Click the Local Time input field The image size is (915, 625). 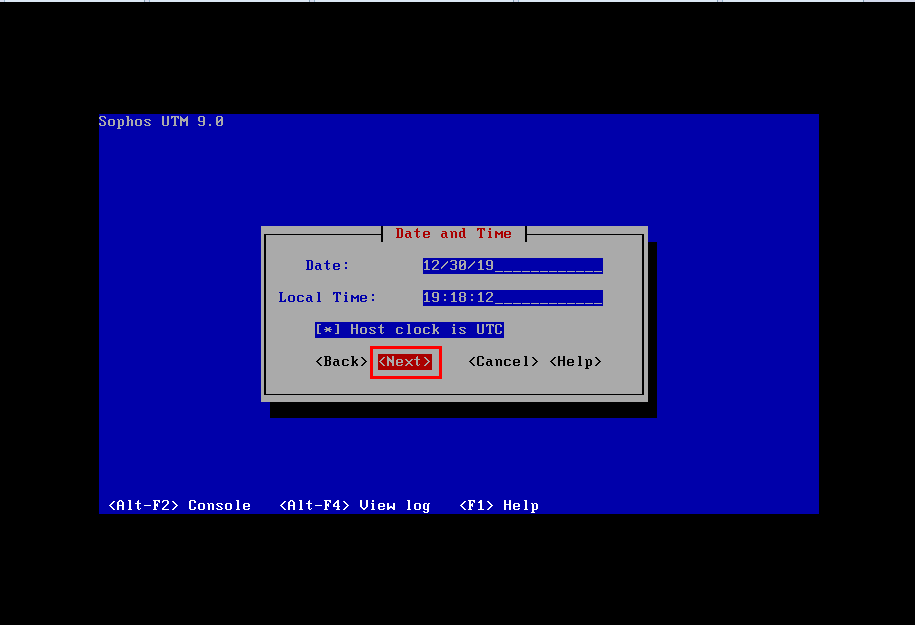click(x=512, y=298)
